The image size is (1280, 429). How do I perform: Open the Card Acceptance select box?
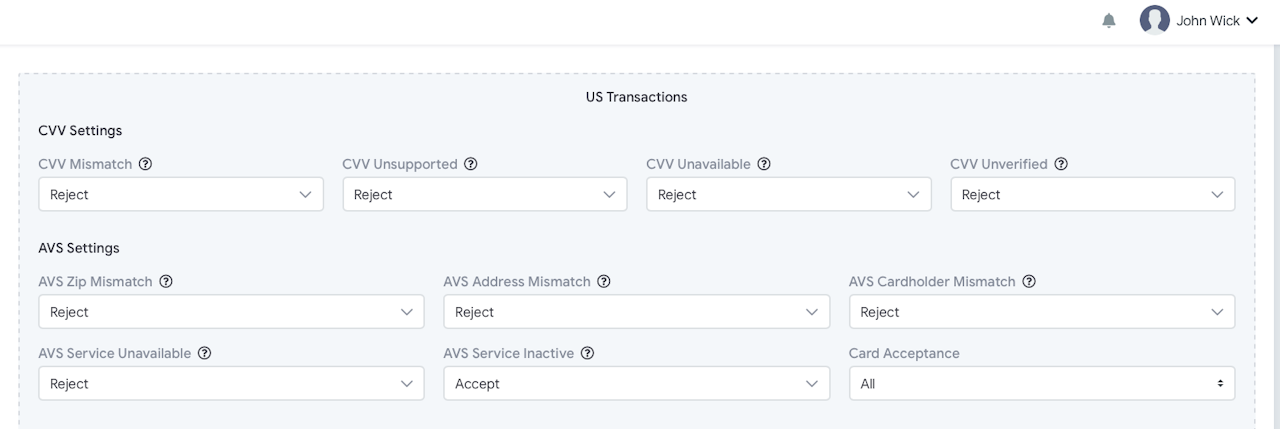1041,384
